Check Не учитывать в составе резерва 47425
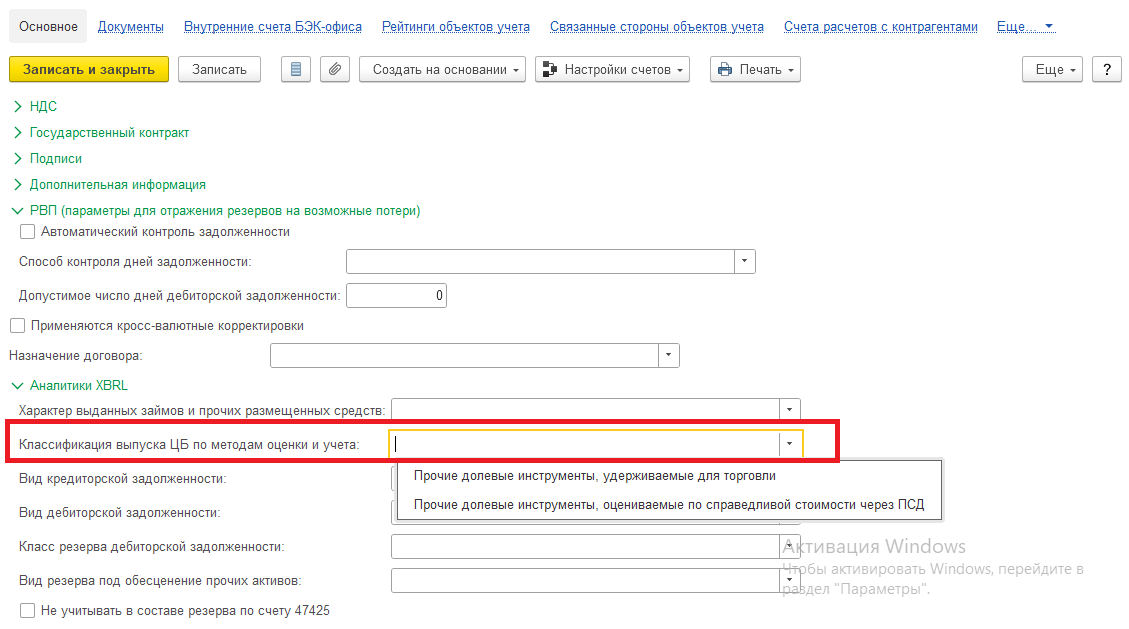Image resolution: width=1129 pixels, height=629 pixels. (x=28, y=610)
